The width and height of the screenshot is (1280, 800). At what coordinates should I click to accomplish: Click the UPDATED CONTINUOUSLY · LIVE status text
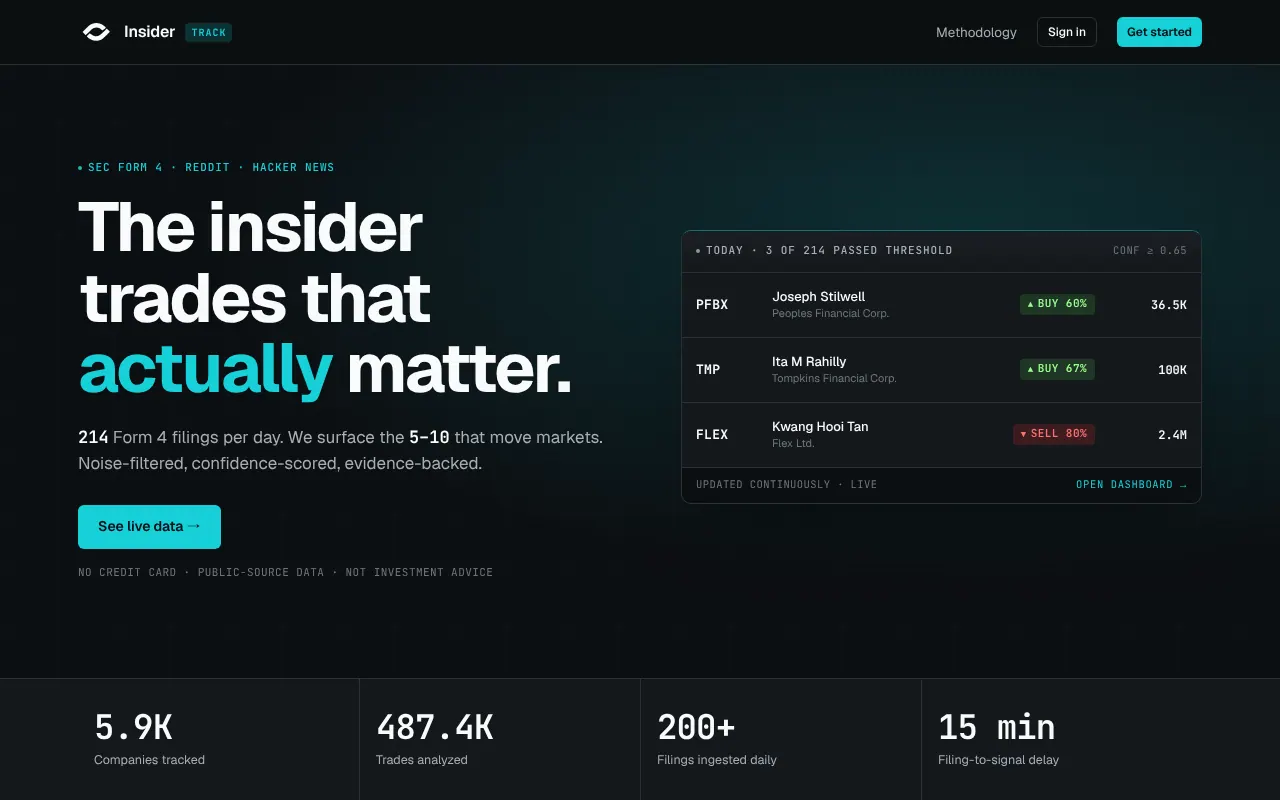(x=786, y=485)
